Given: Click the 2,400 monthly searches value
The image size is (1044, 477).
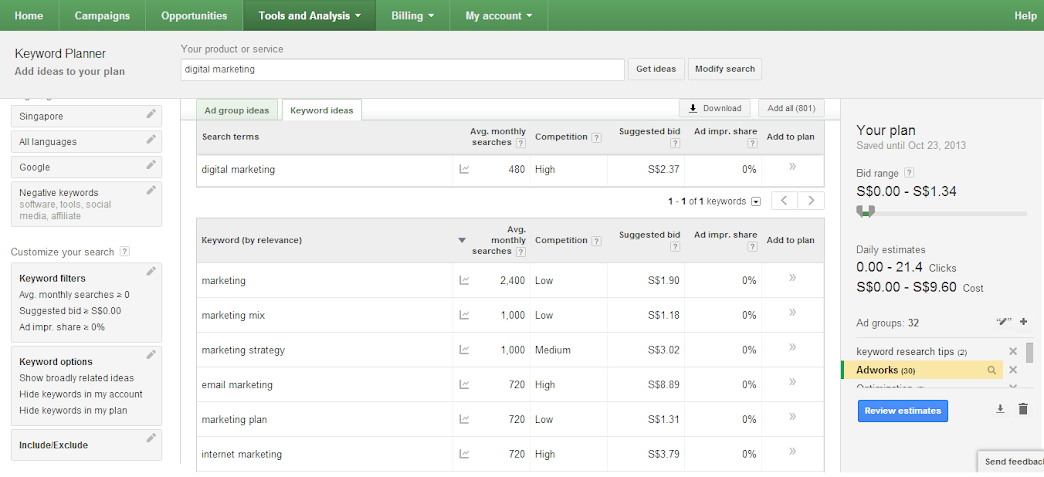Looking at the screenshot, I should coord(512,280).
